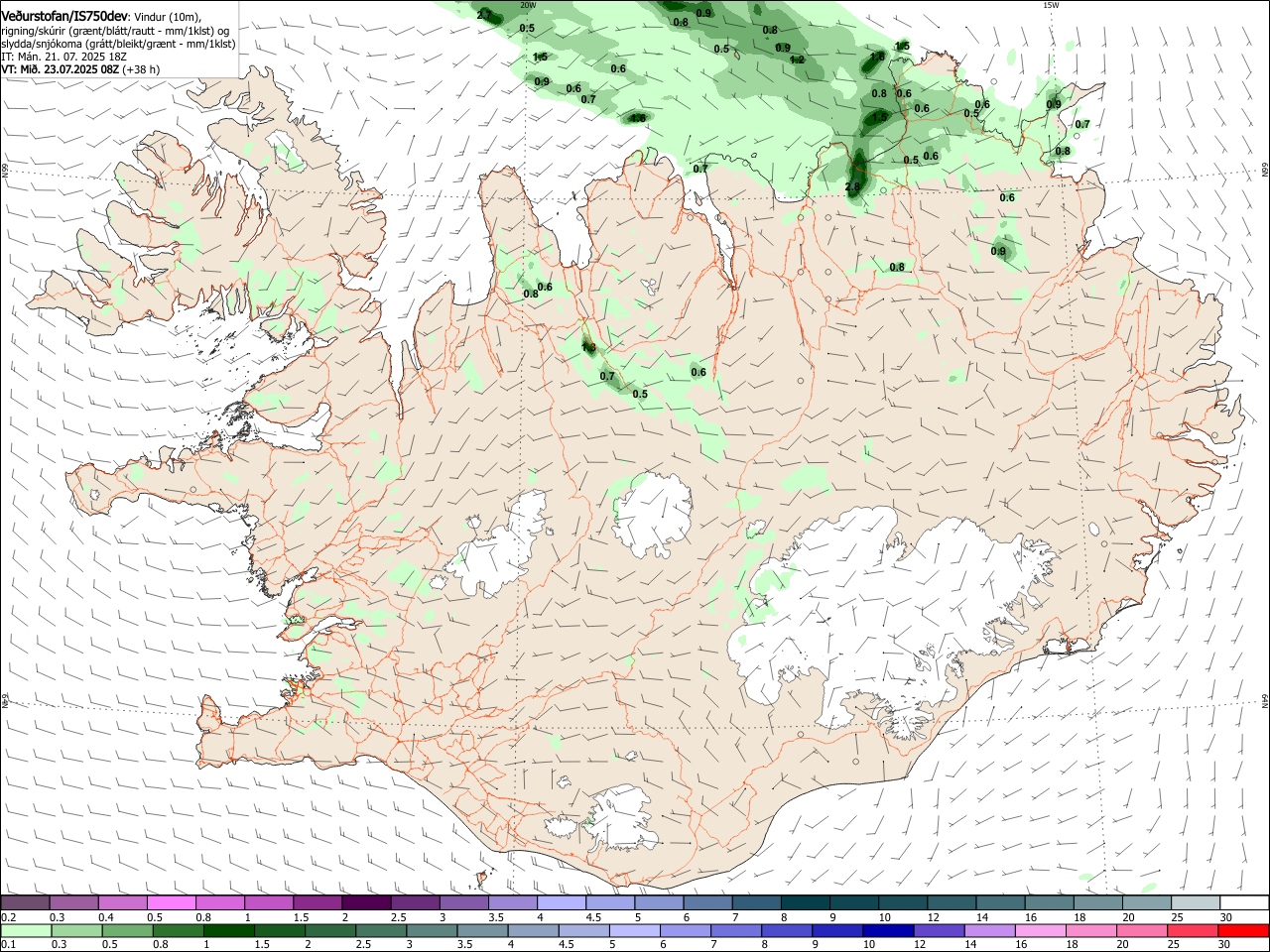This screenshot has width=1270, height=952.
Task: Select the lower-row lavender swatch between 14 and 16
Action: [x=989, y=933]
